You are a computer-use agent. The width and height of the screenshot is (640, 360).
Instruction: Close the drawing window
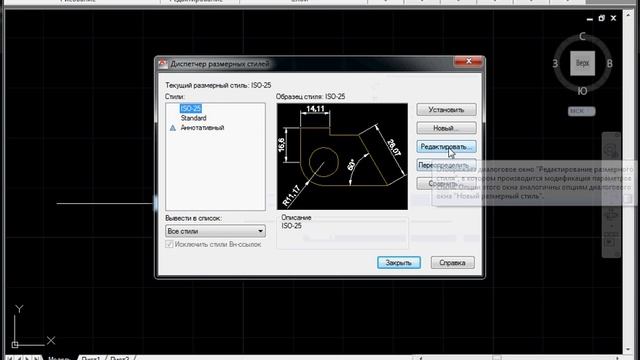(613, 18)
